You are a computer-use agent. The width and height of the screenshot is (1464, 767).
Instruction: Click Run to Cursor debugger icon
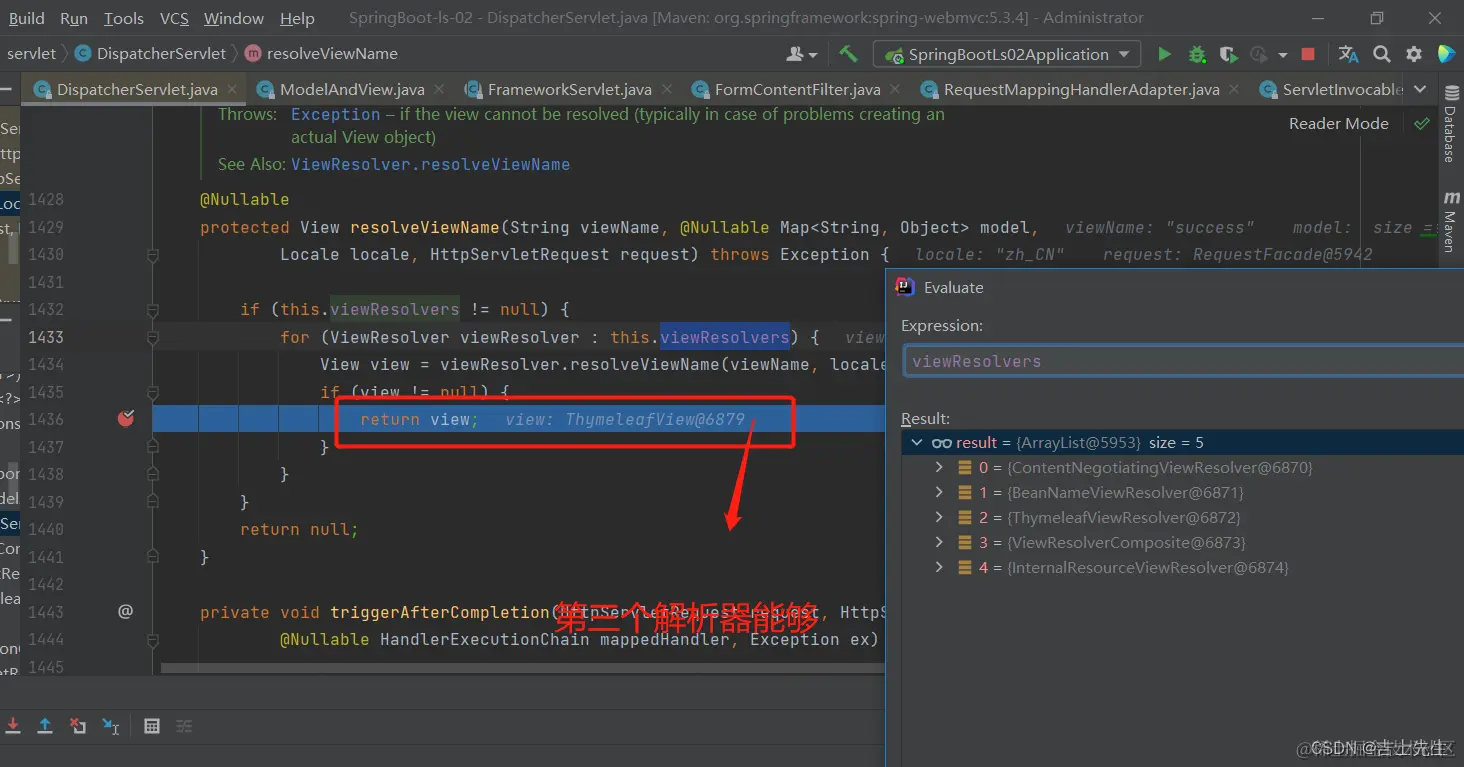click(x=111, y=726)
